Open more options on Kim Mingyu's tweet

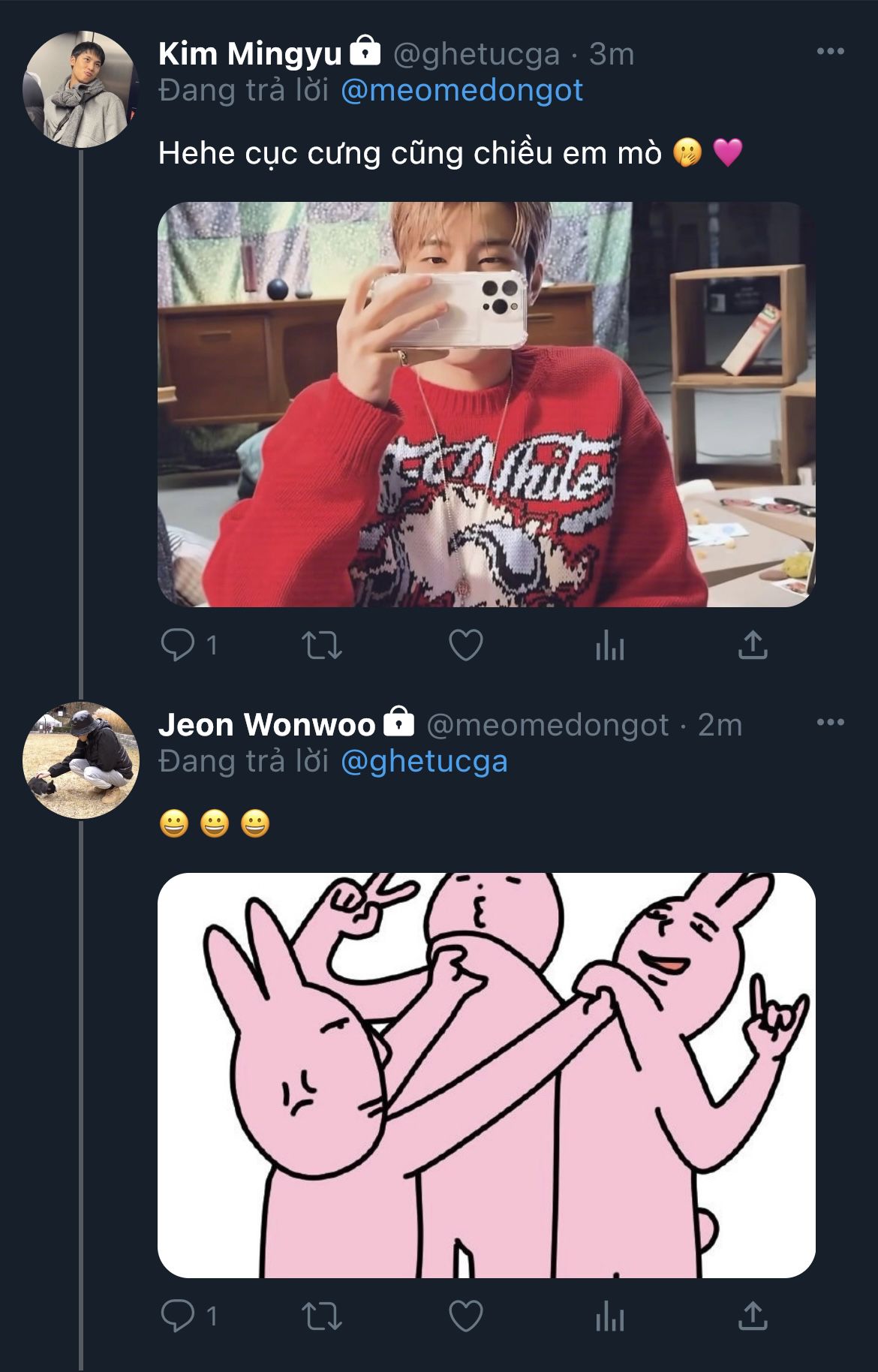[x=830, y=52]
